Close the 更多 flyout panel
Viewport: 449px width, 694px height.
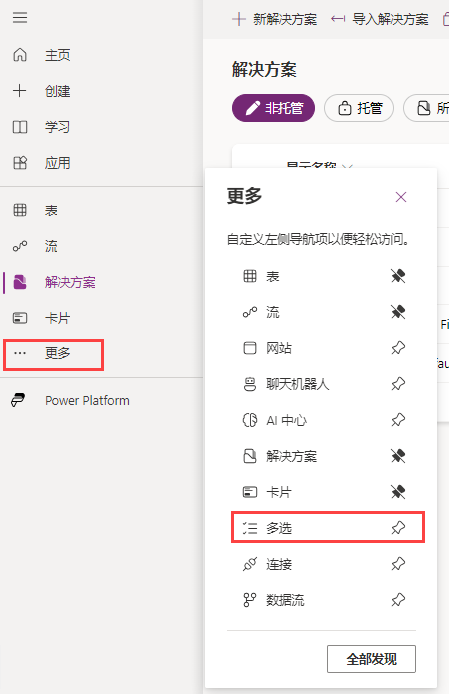point(401,197)
